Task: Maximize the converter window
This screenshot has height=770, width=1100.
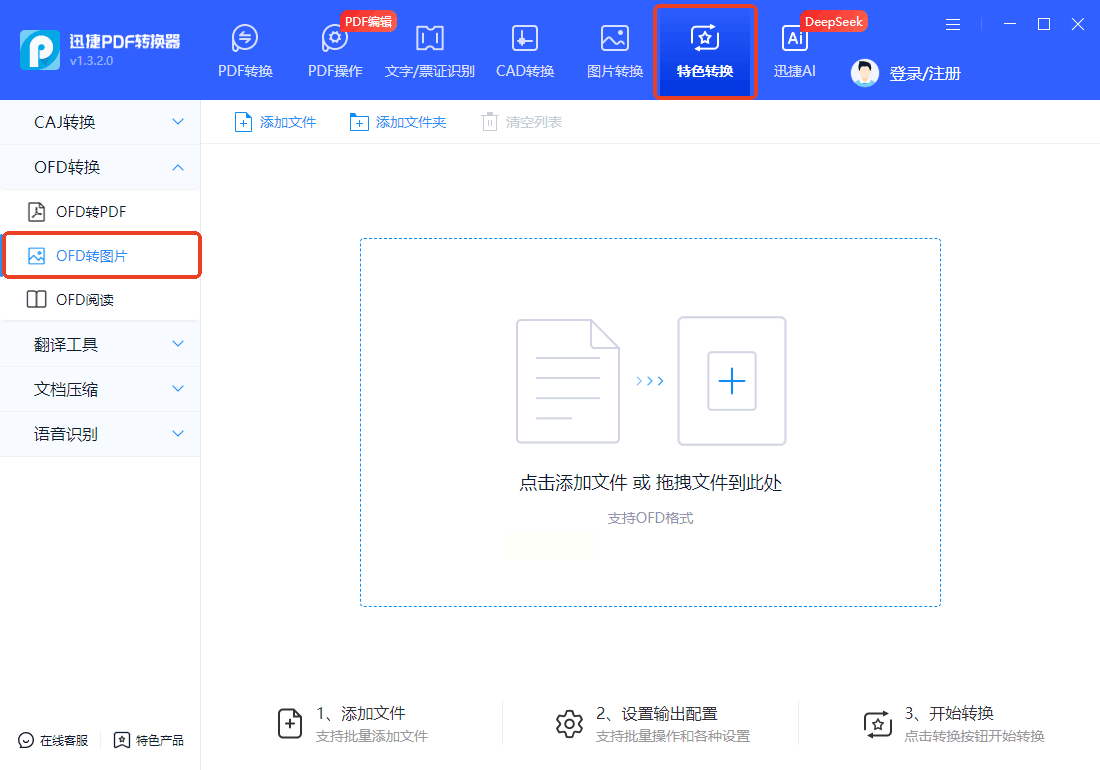Action: (x=1044, y=24)
